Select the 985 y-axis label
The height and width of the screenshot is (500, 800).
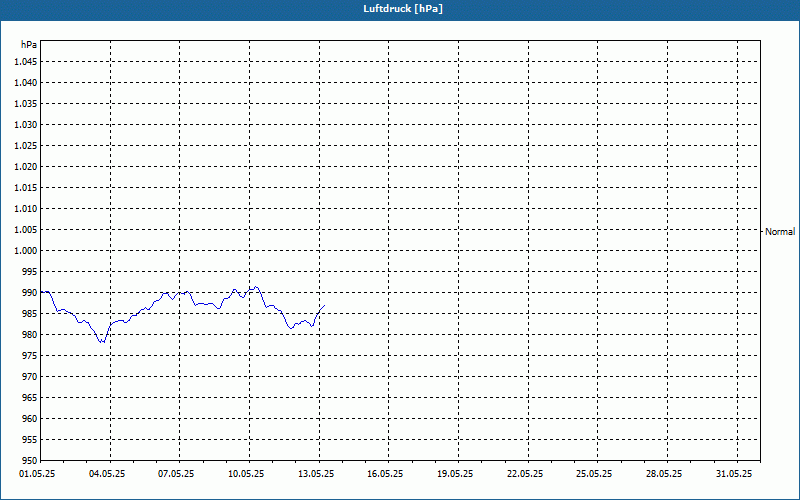[x=30, y=313]
